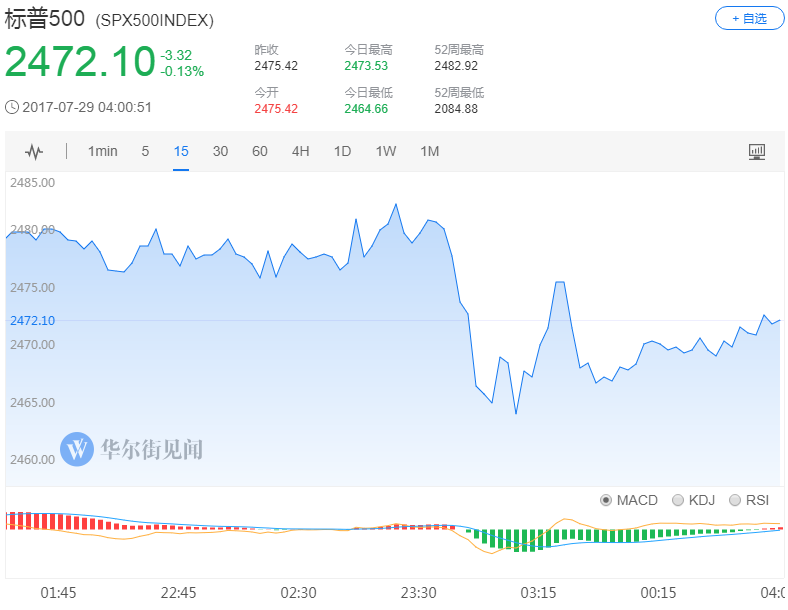Click the timestamp 2017-07-29 04:00:51
The height and width of the screenshot is (610, 788).
(x=87, y=107)
